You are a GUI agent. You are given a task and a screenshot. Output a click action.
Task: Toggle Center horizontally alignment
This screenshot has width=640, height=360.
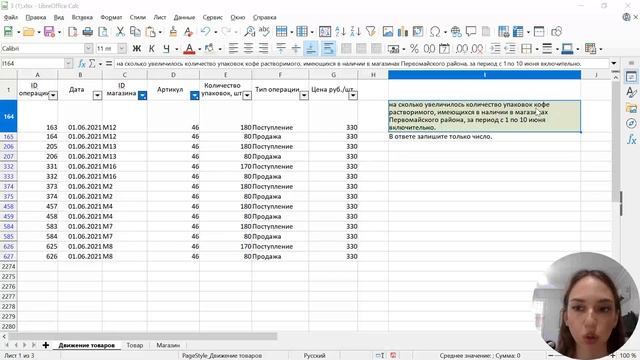[249, 49]
